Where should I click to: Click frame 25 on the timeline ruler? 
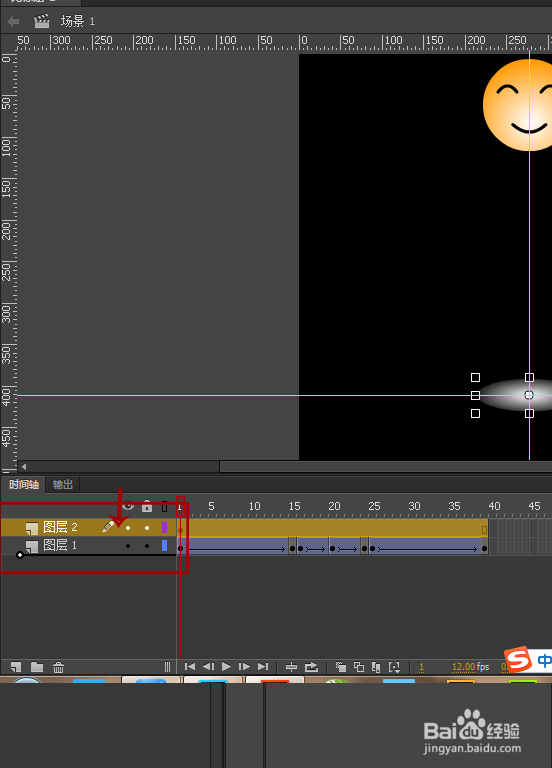click(374, 506)
